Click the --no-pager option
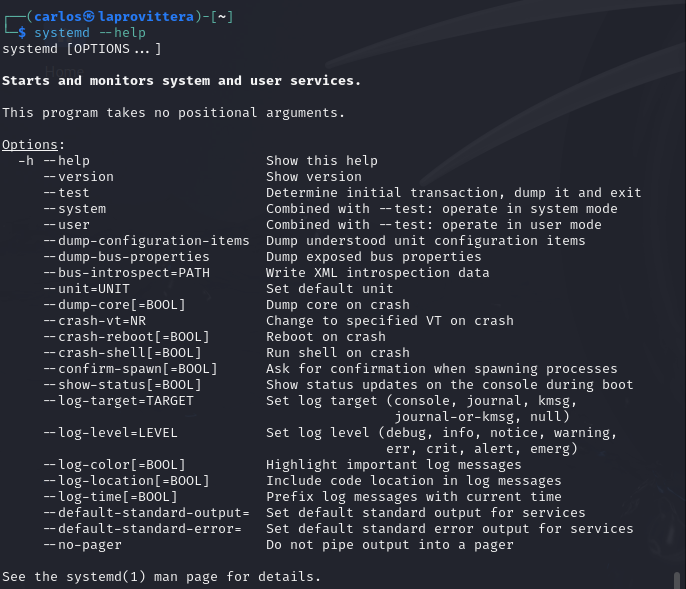 83,545
